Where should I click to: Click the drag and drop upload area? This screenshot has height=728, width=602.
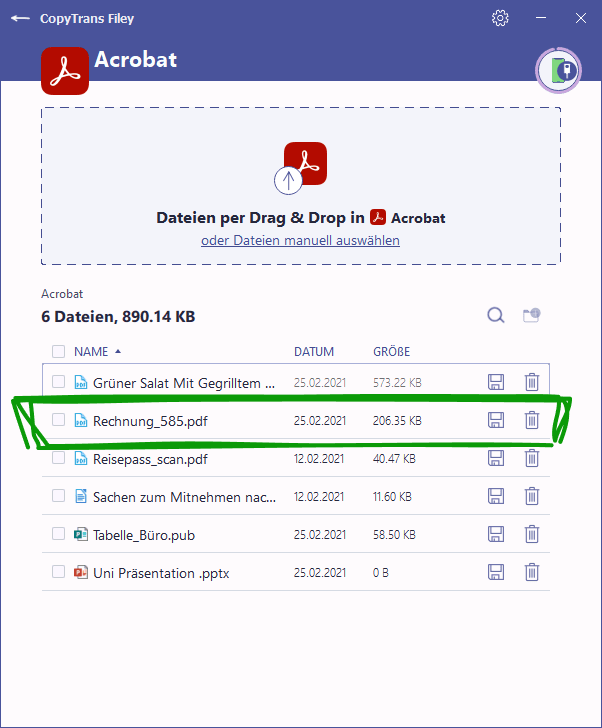301,186
